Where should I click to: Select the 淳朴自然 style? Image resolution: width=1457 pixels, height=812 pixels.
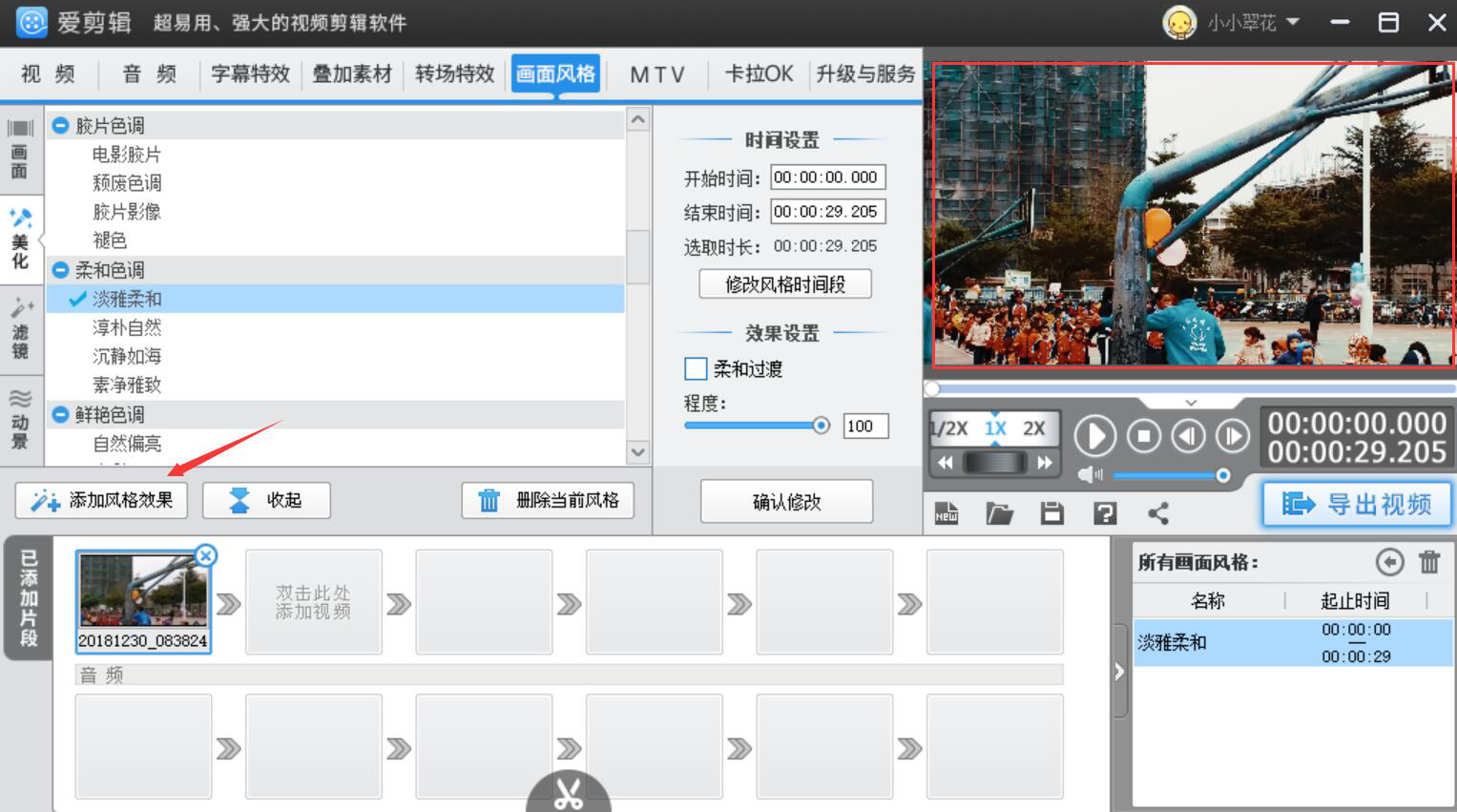(x=127, y=328)
